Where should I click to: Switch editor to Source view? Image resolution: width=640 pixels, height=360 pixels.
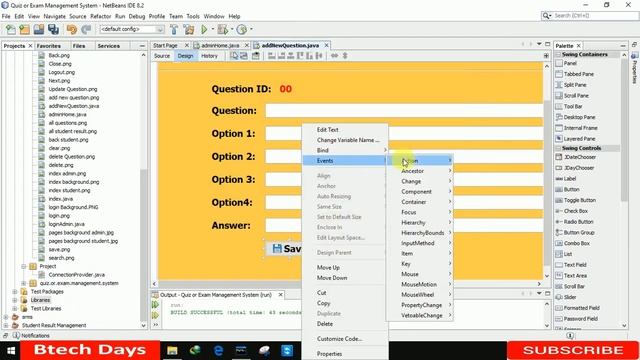[x=162, y=56]
